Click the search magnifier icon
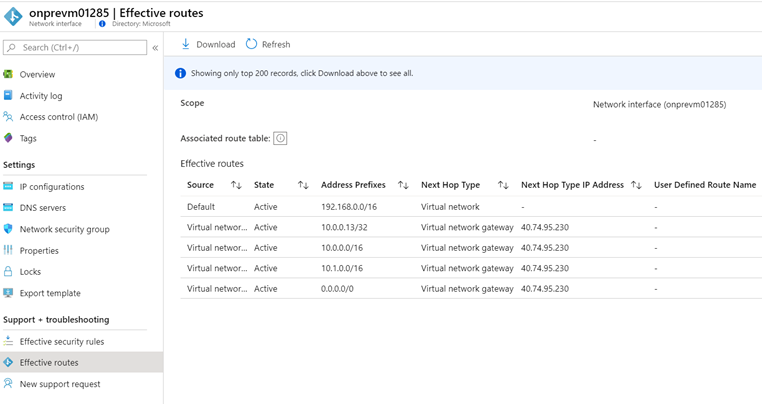The height and width of the screenshot is (404, 762). (x=12, y=48)
